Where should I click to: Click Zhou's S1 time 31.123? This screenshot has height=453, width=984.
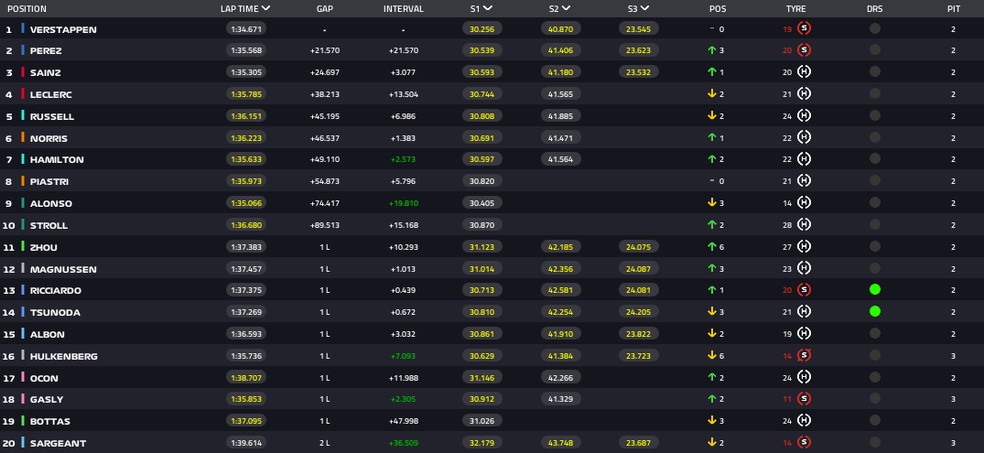tap(482, 247)
